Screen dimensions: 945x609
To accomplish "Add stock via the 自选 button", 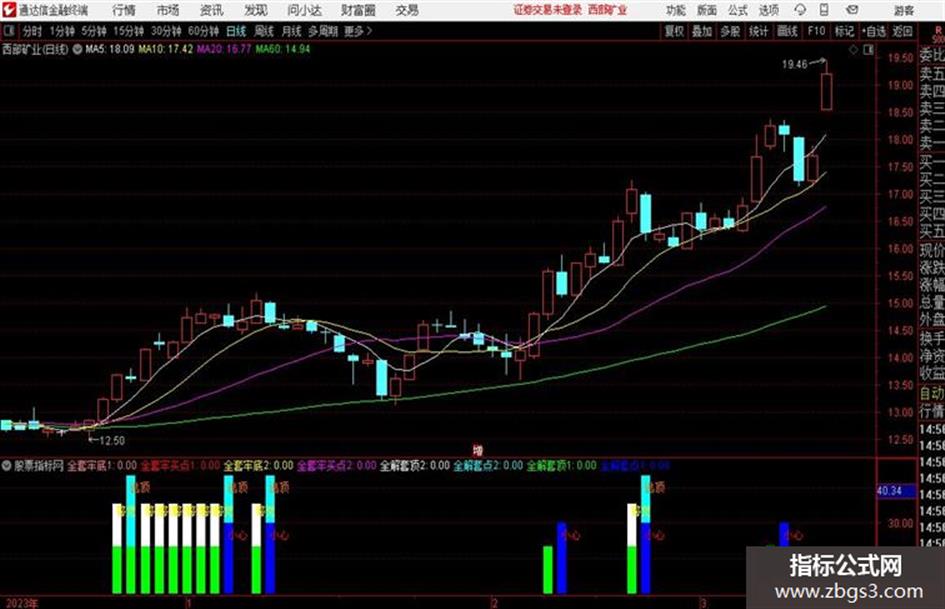I will click(x=874, y=31).
